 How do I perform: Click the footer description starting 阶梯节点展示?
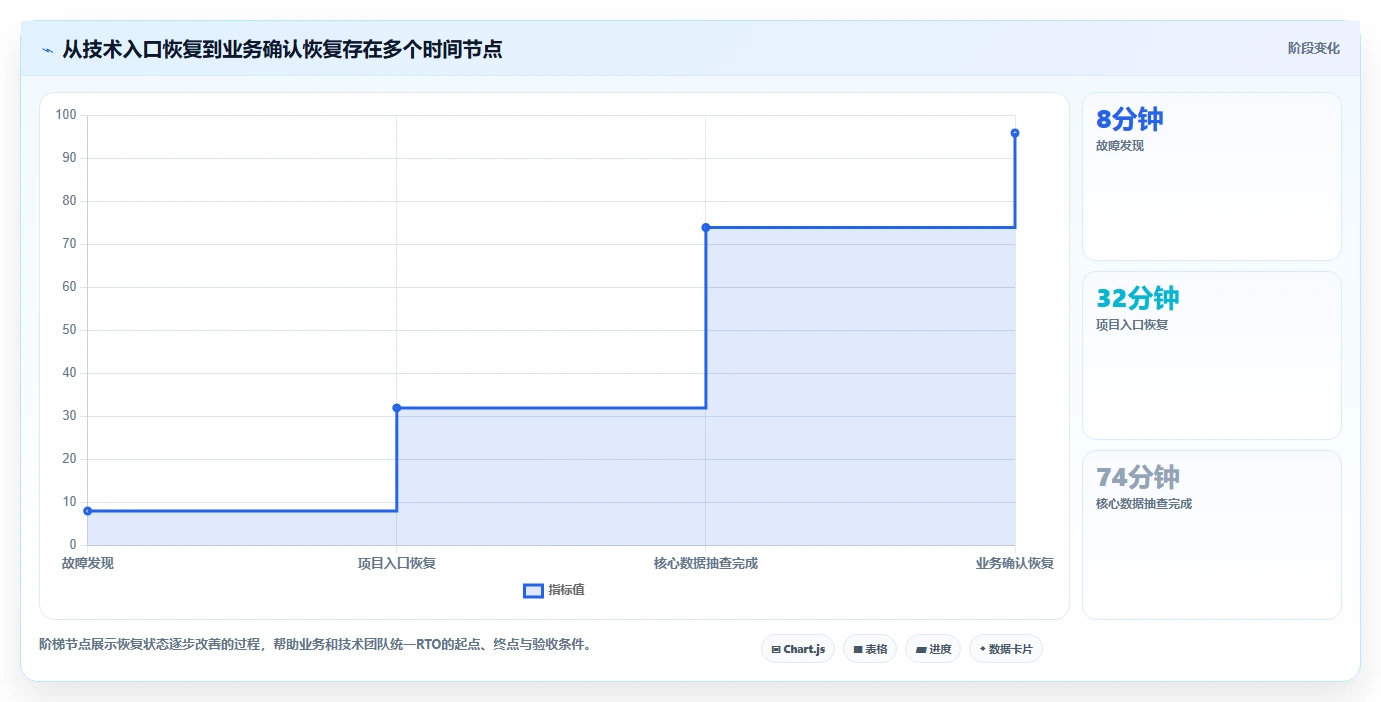316,644
